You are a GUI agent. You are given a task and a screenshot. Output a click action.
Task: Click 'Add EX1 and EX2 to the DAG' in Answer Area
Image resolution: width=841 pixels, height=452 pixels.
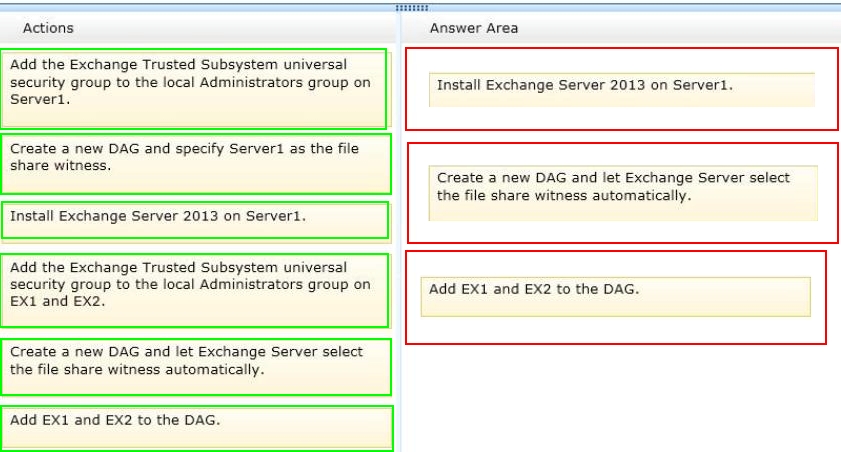(x=616, y=297)
